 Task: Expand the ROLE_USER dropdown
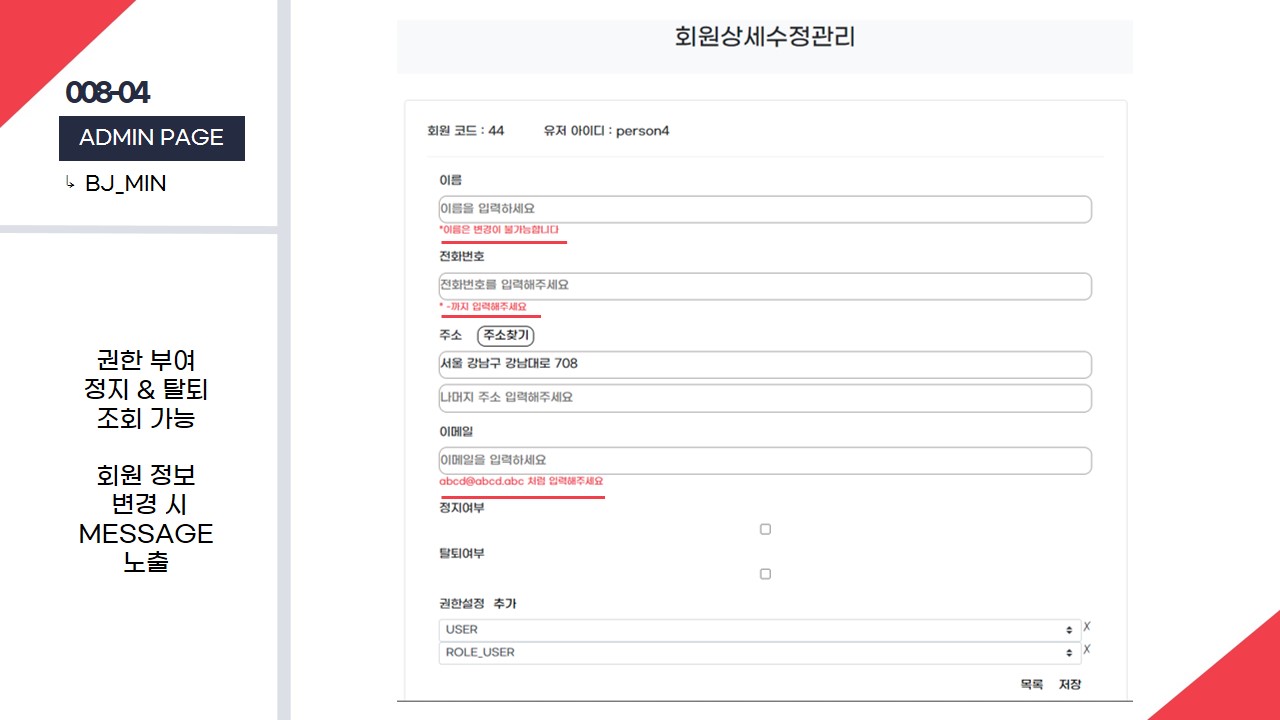(x=759, y=653)
